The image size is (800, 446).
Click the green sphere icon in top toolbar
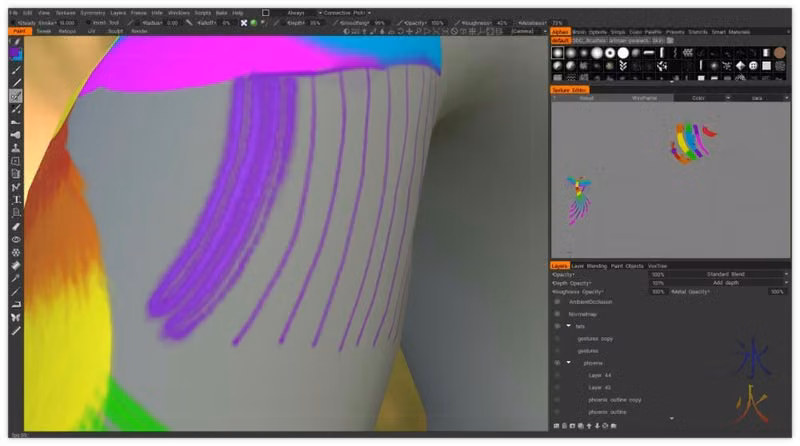(254, 23)
